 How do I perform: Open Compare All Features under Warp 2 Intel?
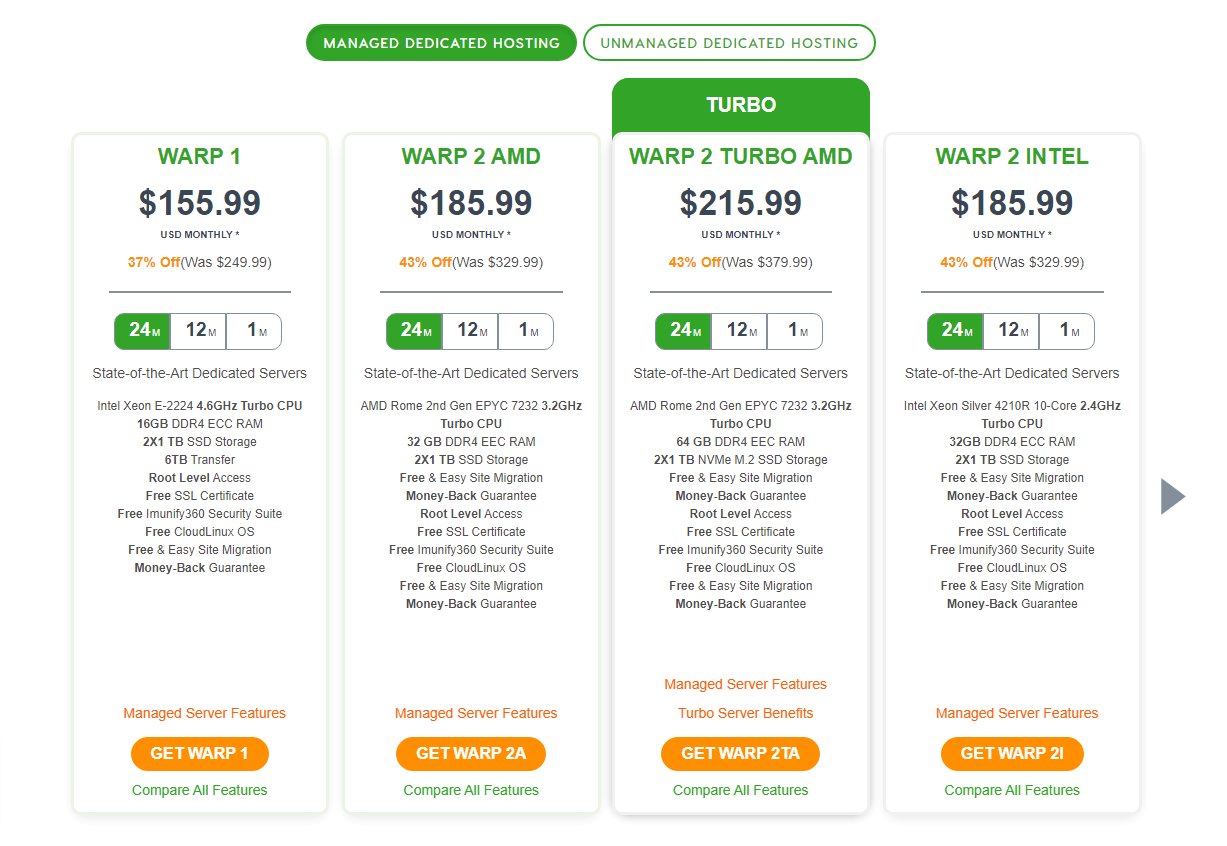tap(1012, 789)
